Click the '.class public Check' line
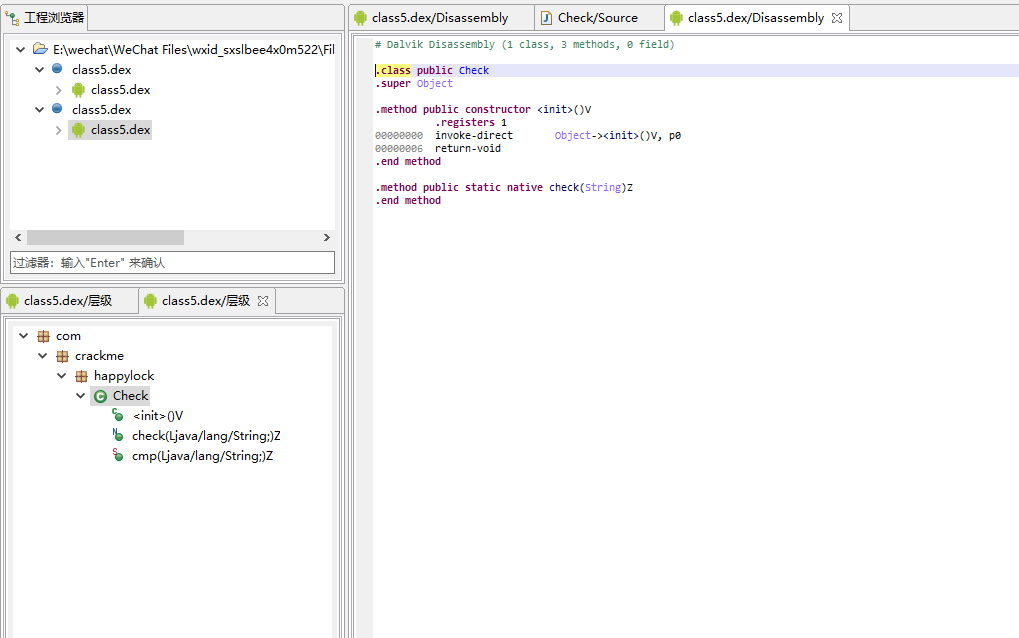1019x638 pixels. 432,70
